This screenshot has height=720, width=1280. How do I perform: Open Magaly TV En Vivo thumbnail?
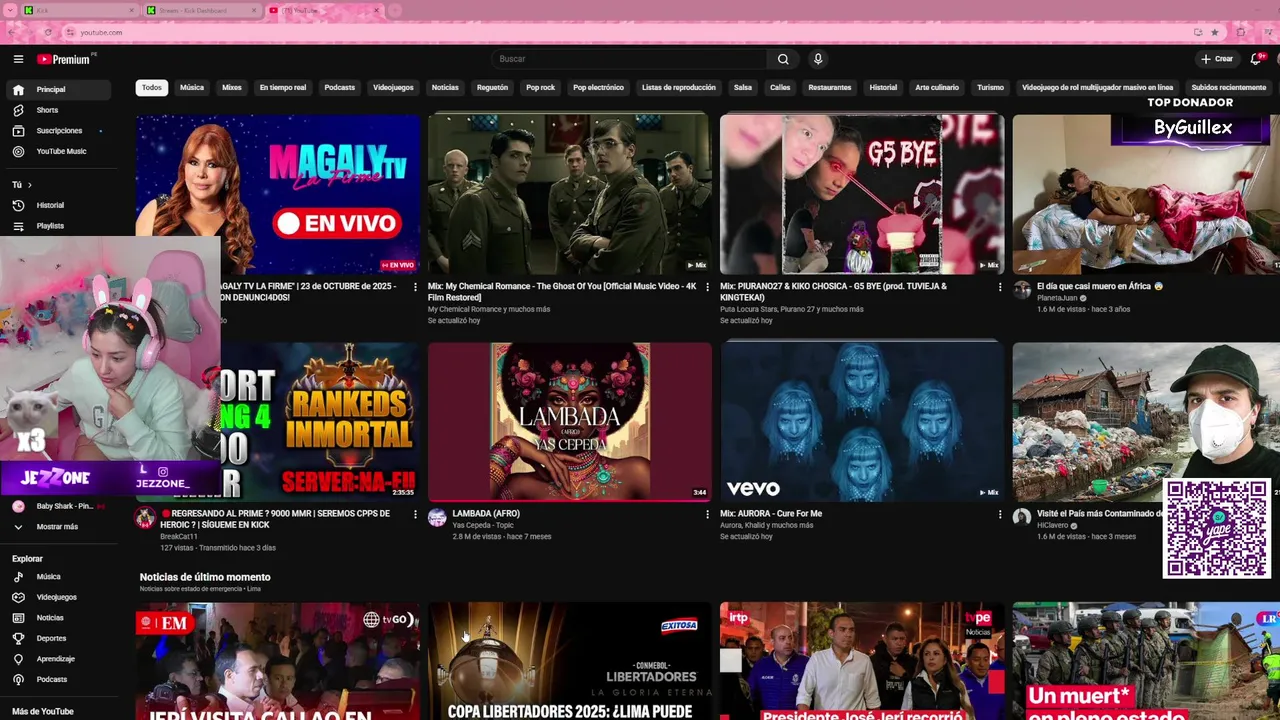pos(278,194)
